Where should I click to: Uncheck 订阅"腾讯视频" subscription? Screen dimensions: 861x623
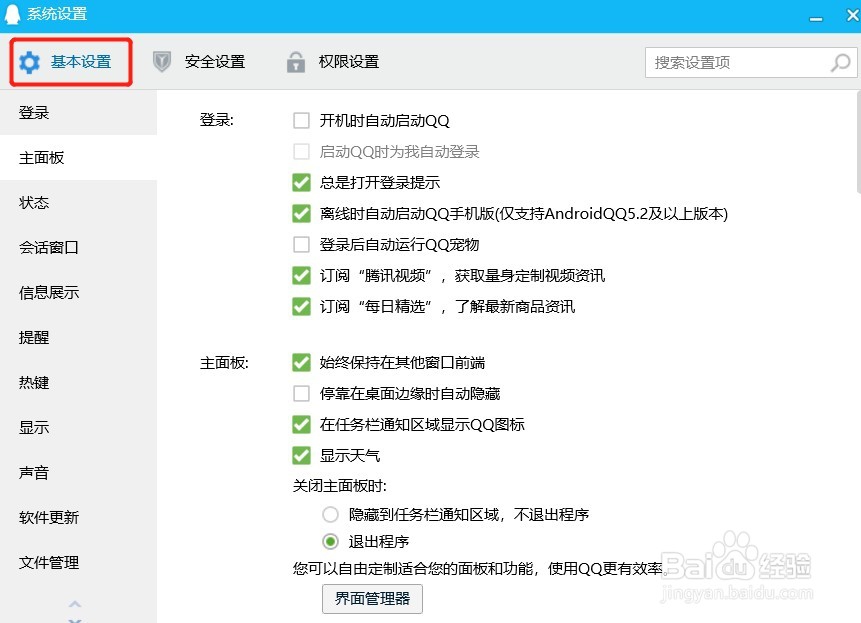click(x=301, y=276)
